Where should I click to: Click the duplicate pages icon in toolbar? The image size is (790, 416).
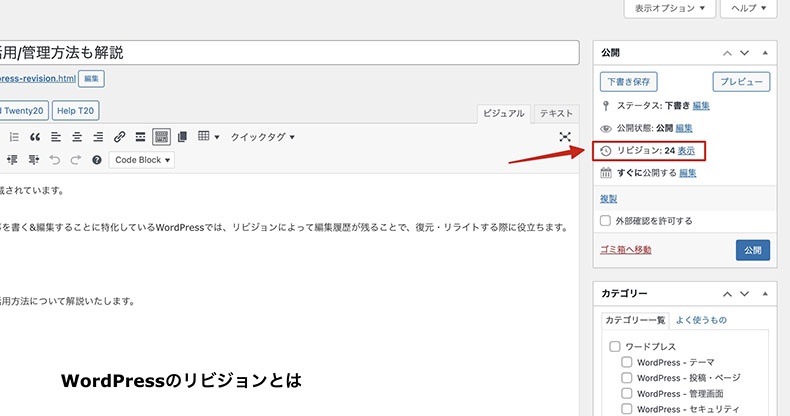(x=182, y=137)
